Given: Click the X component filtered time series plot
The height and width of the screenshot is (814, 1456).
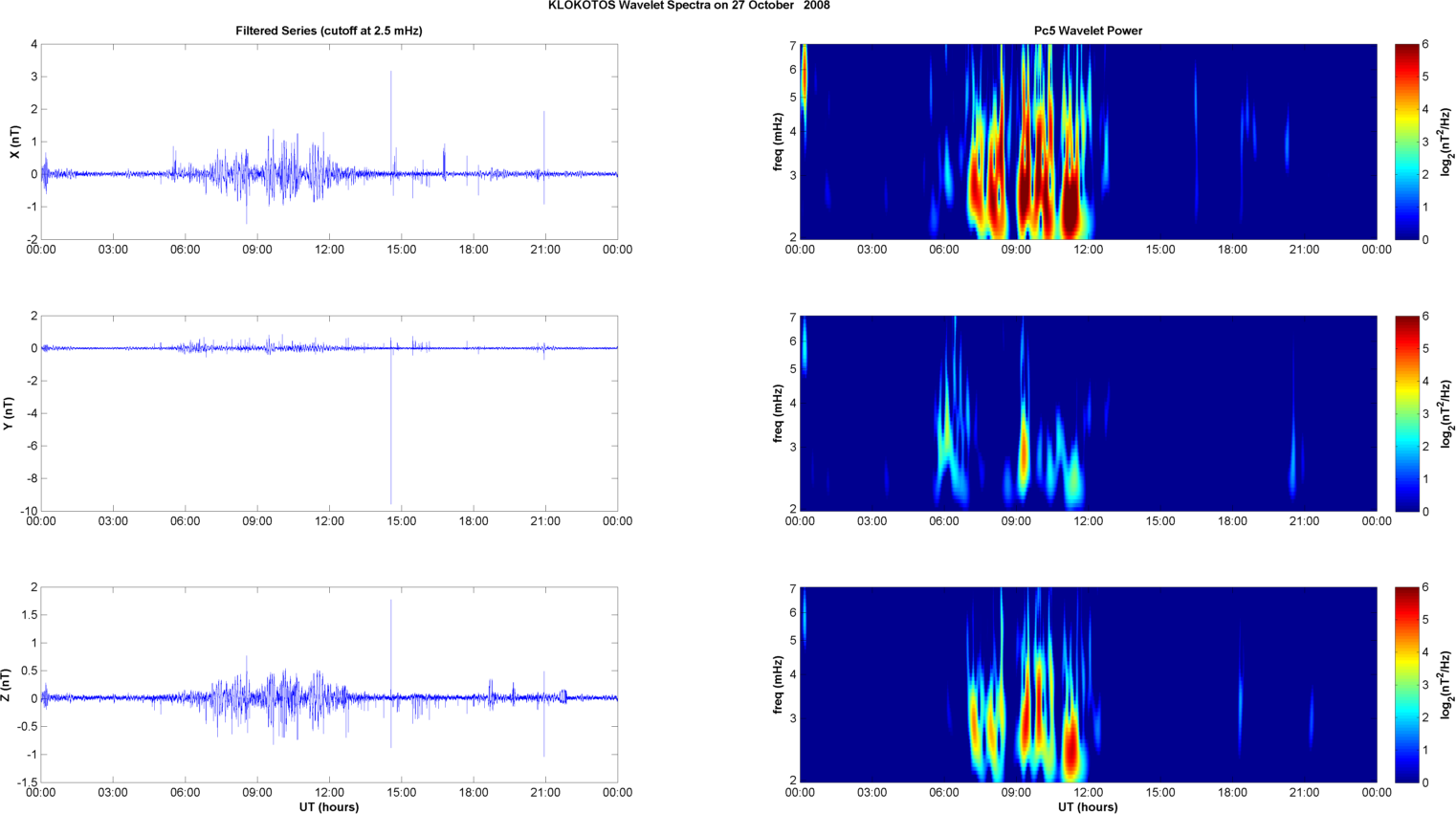Looking at the screenshot, I should [x=329, y=142].
